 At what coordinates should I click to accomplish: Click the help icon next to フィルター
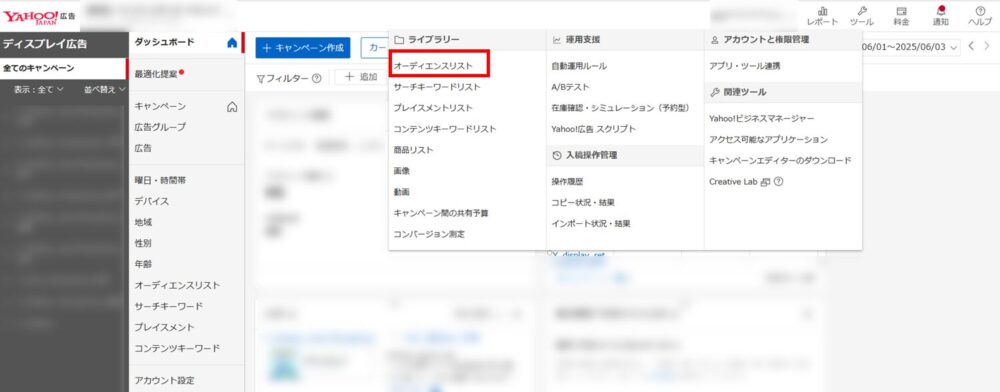coord(316,78)
